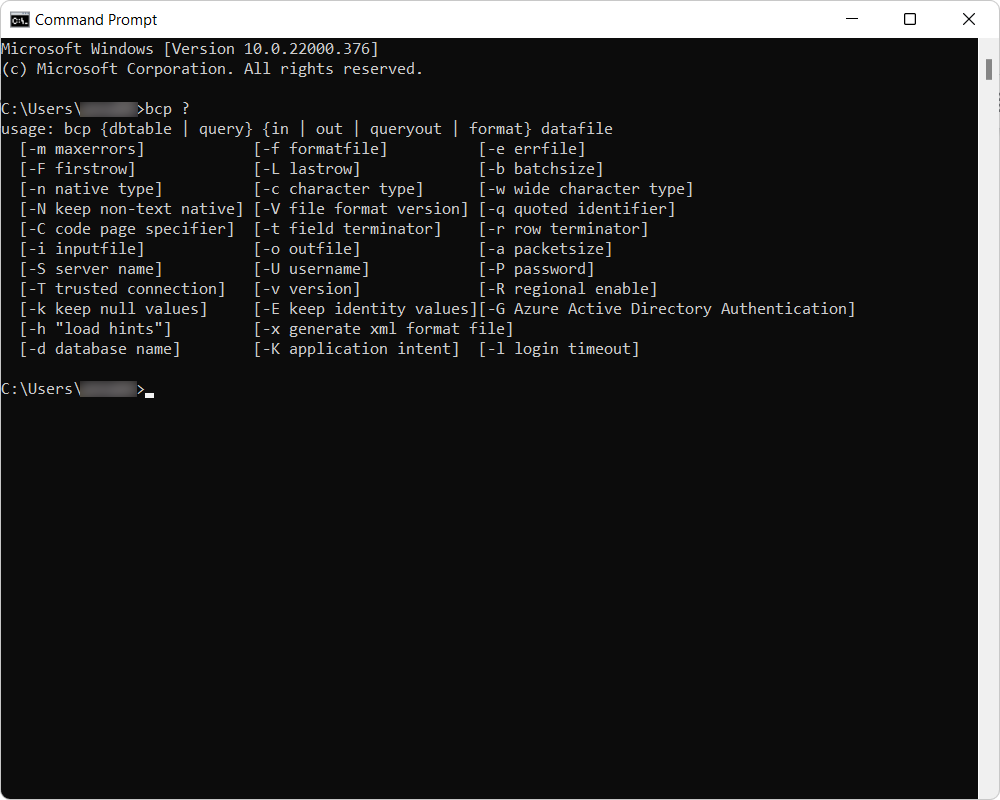Click the [-f formatfile] option text
Image resolution: width=1000 pixels, height=800 pixels.
320,148
